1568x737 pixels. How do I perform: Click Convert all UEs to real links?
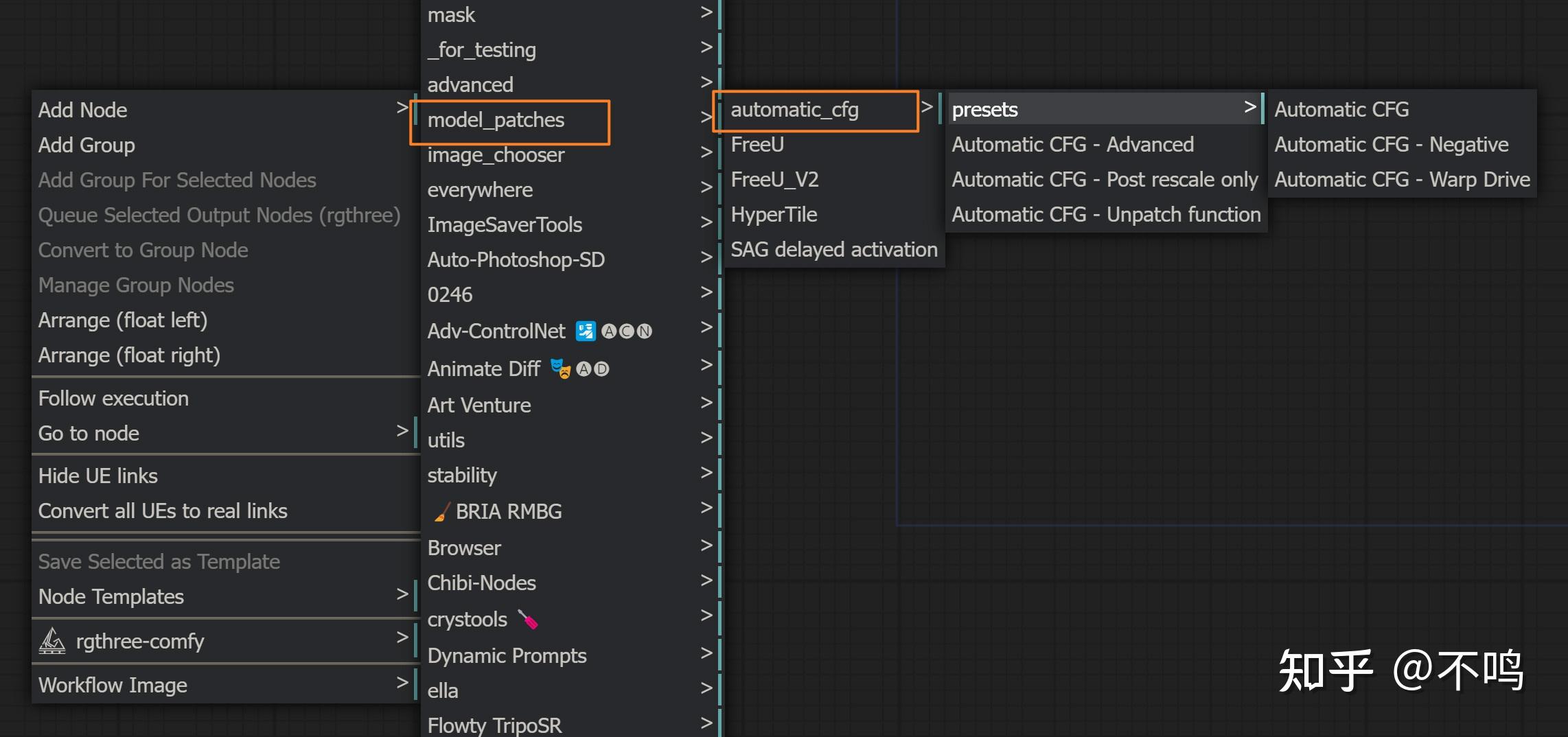163,511
